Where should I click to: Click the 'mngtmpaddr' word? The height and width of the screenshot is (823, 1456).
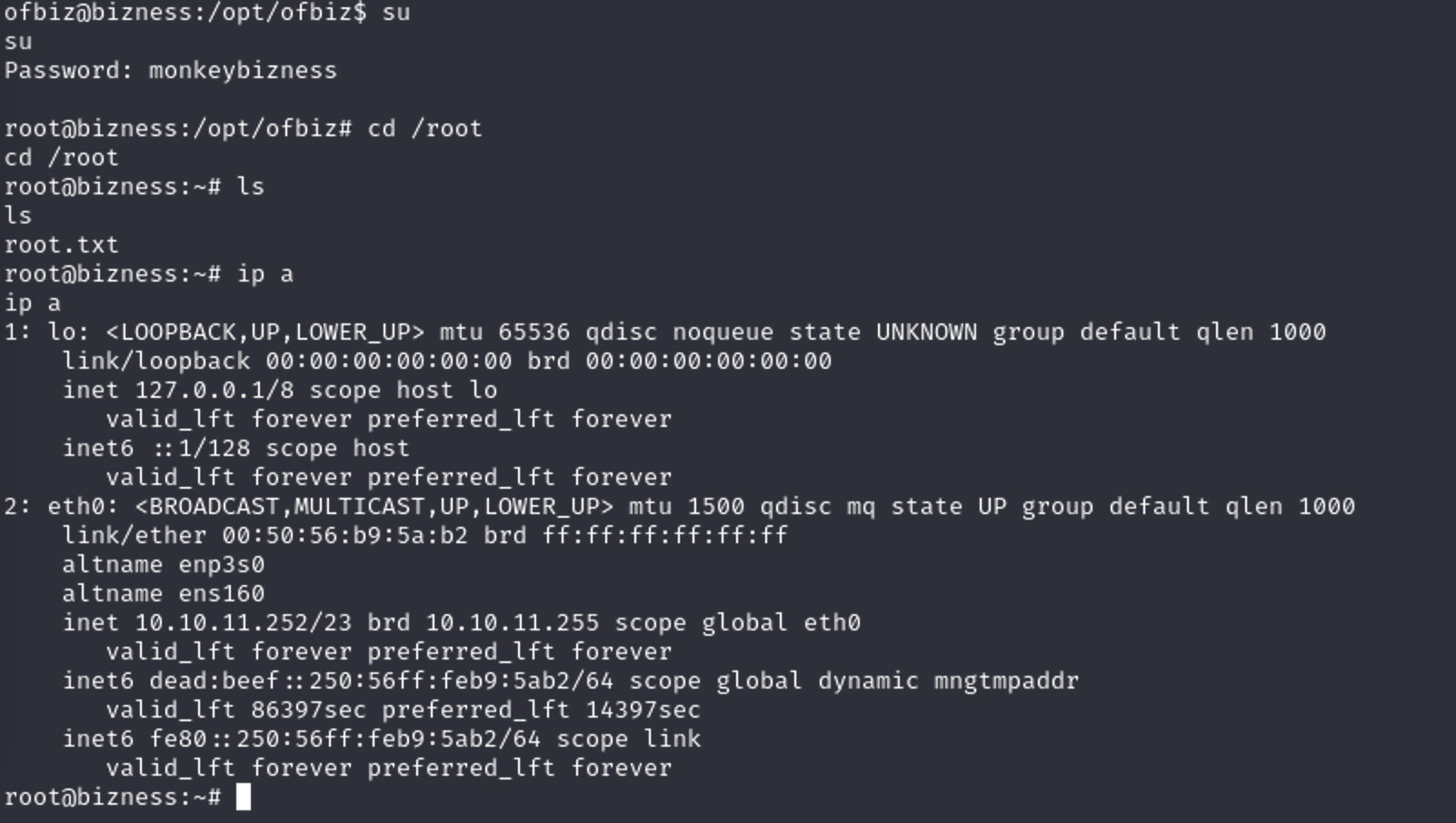(x=1007, y=681)
